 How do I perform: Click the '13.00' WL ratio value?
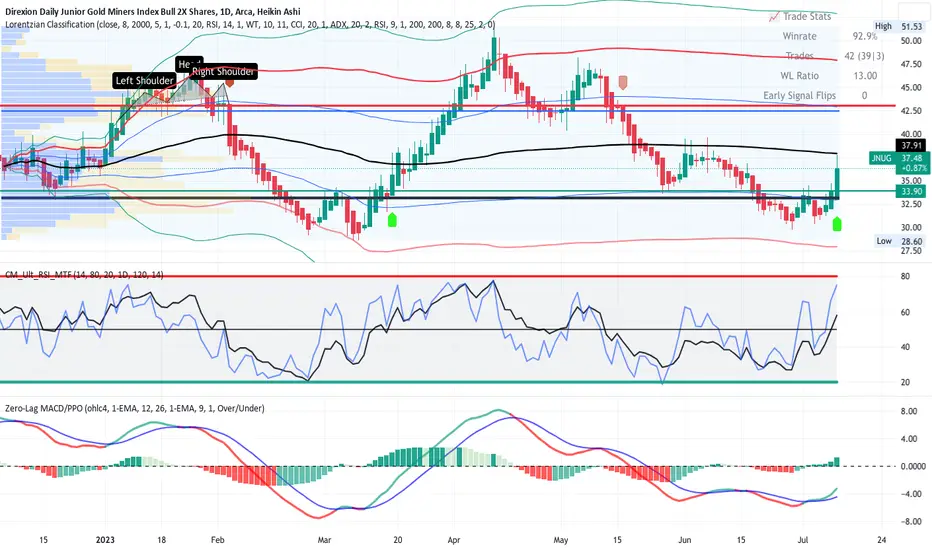[865, 76]
